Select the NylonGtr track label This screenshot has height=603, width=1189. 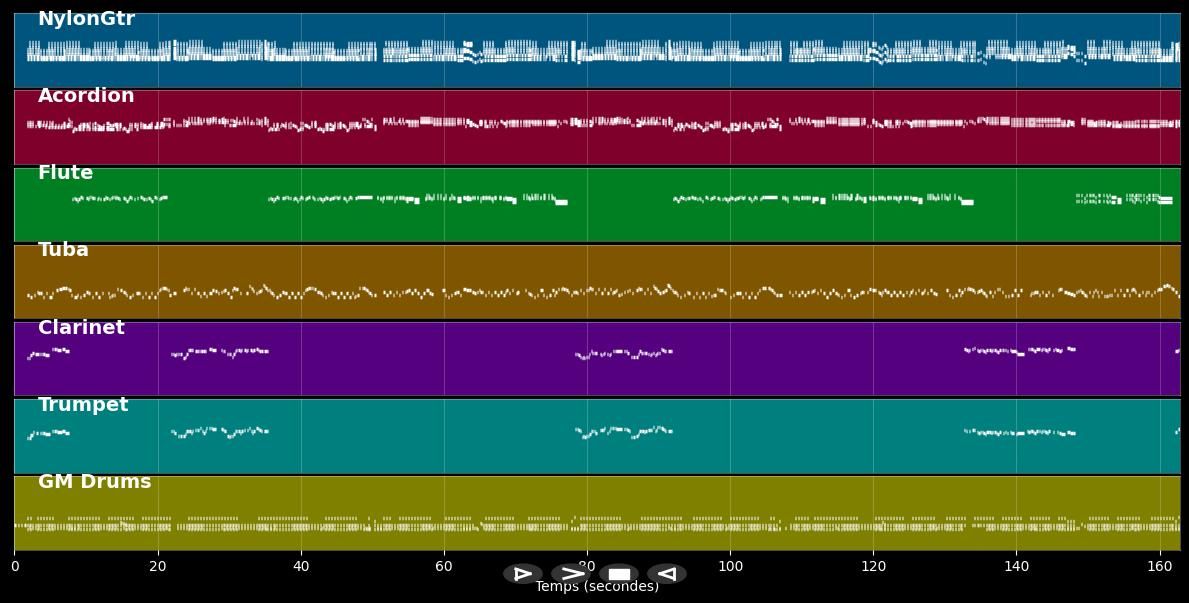tap(86, 19)
